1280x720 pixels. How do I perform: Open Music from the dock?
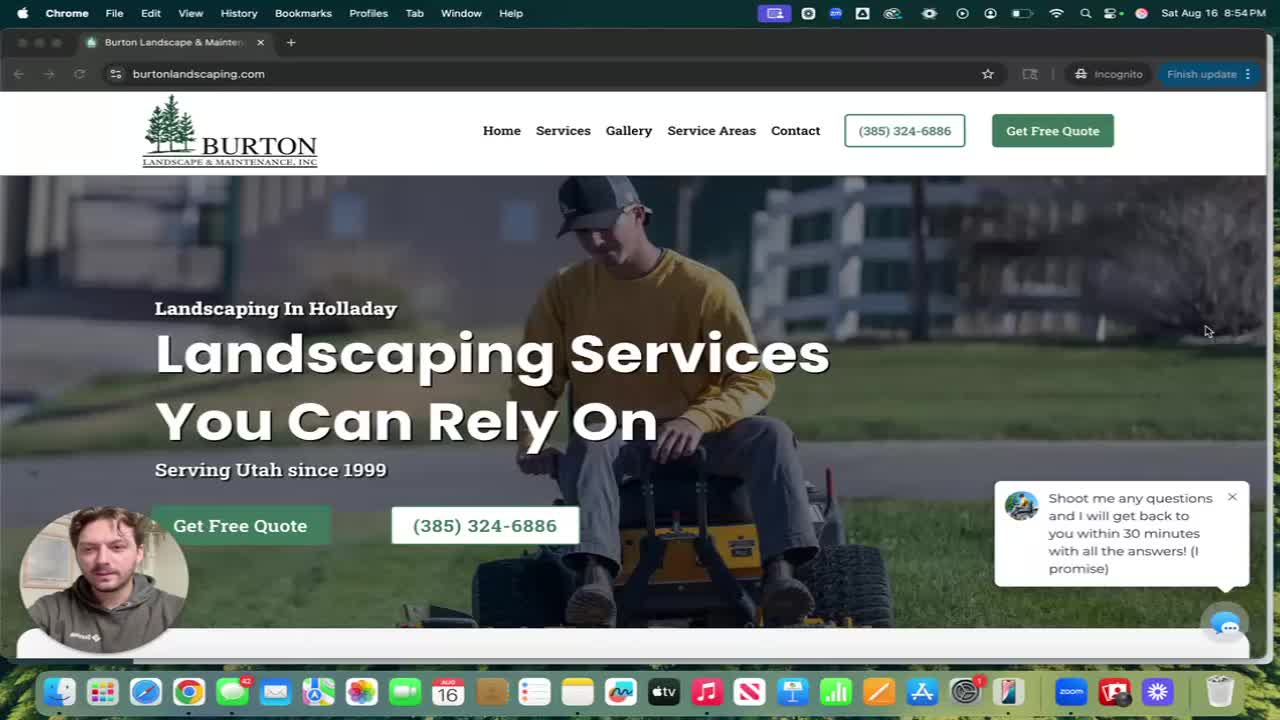point(706,691)
